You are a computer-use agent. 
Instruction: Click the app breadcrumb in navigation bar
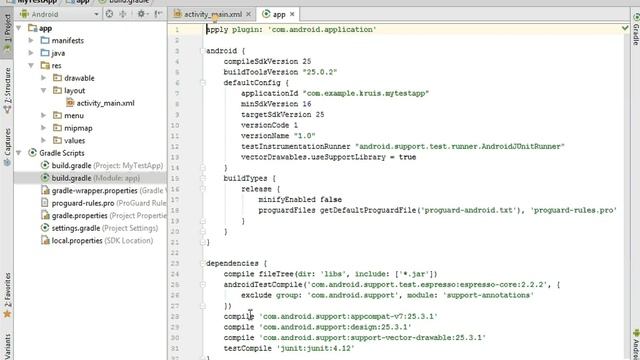[x=78, y=2]
